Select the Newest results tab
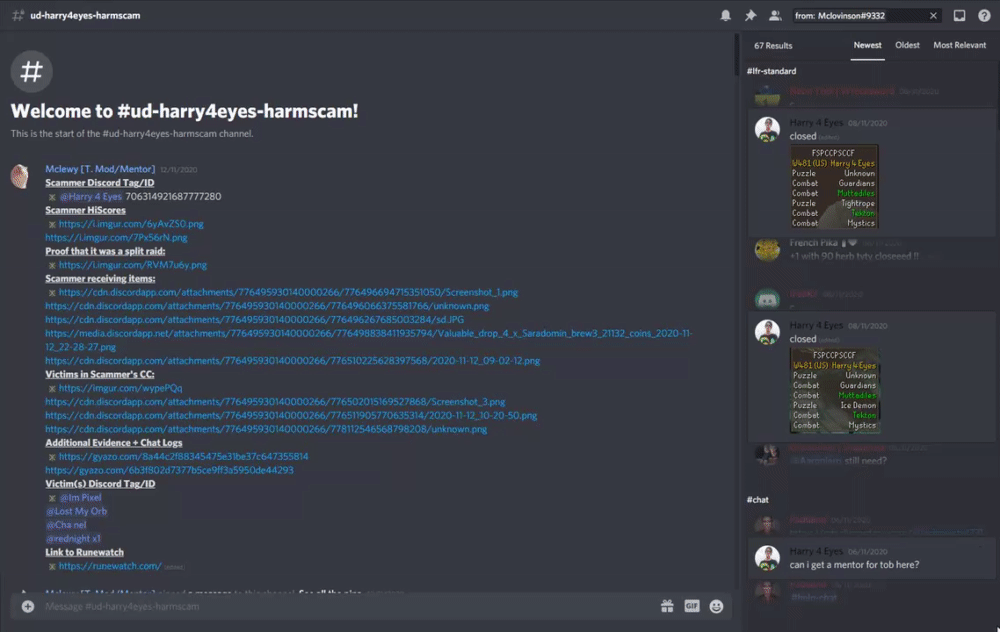1000x632 pixels. (867, 45)
